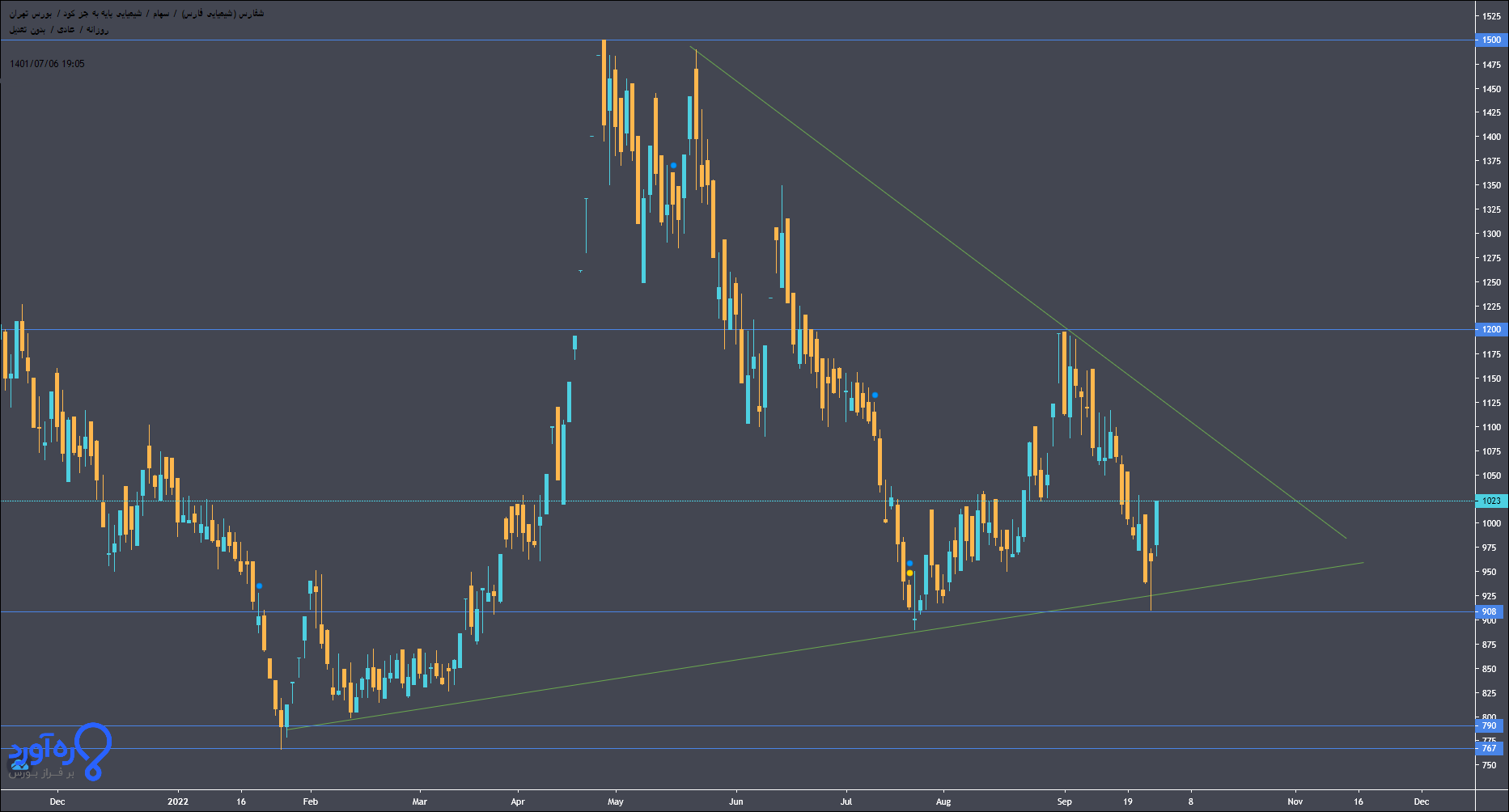Click the 'عادی' text in subtitle
The image size is (1509, 812).
[x=66, y=30]
